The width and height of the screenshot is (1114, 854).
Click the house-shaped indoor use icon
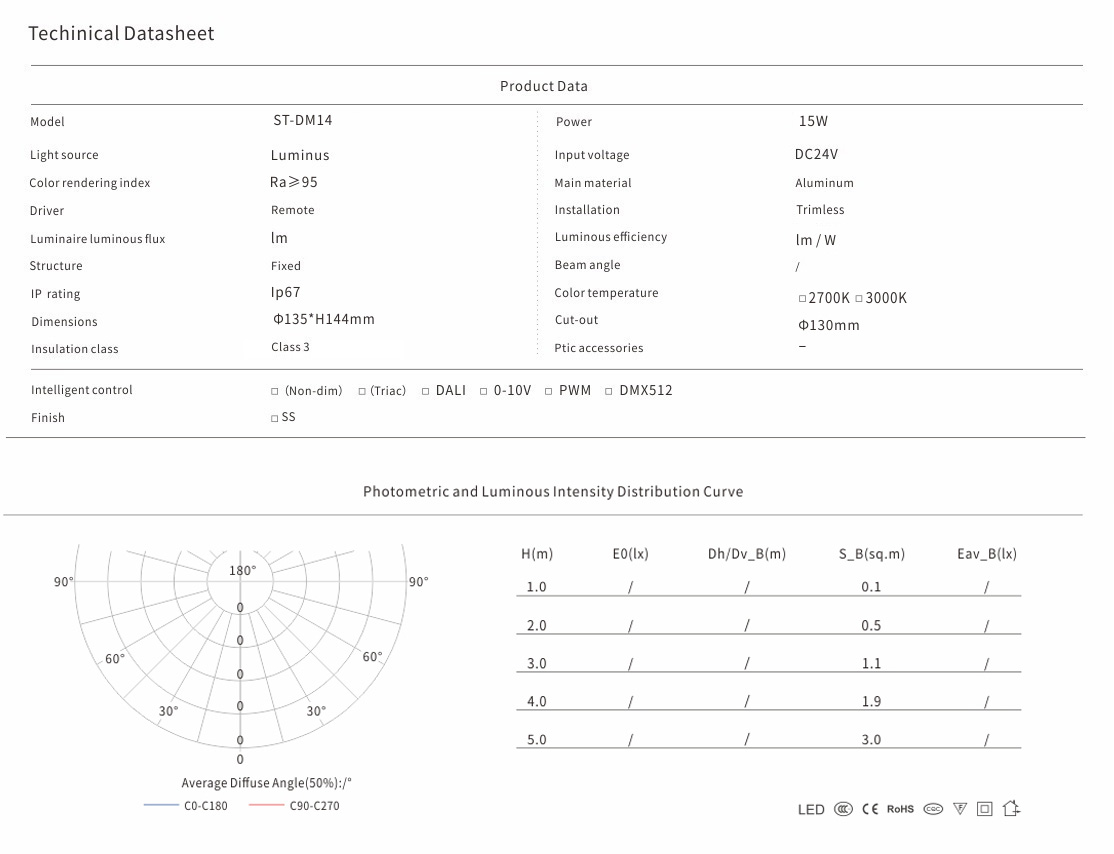click(1011, 808)
